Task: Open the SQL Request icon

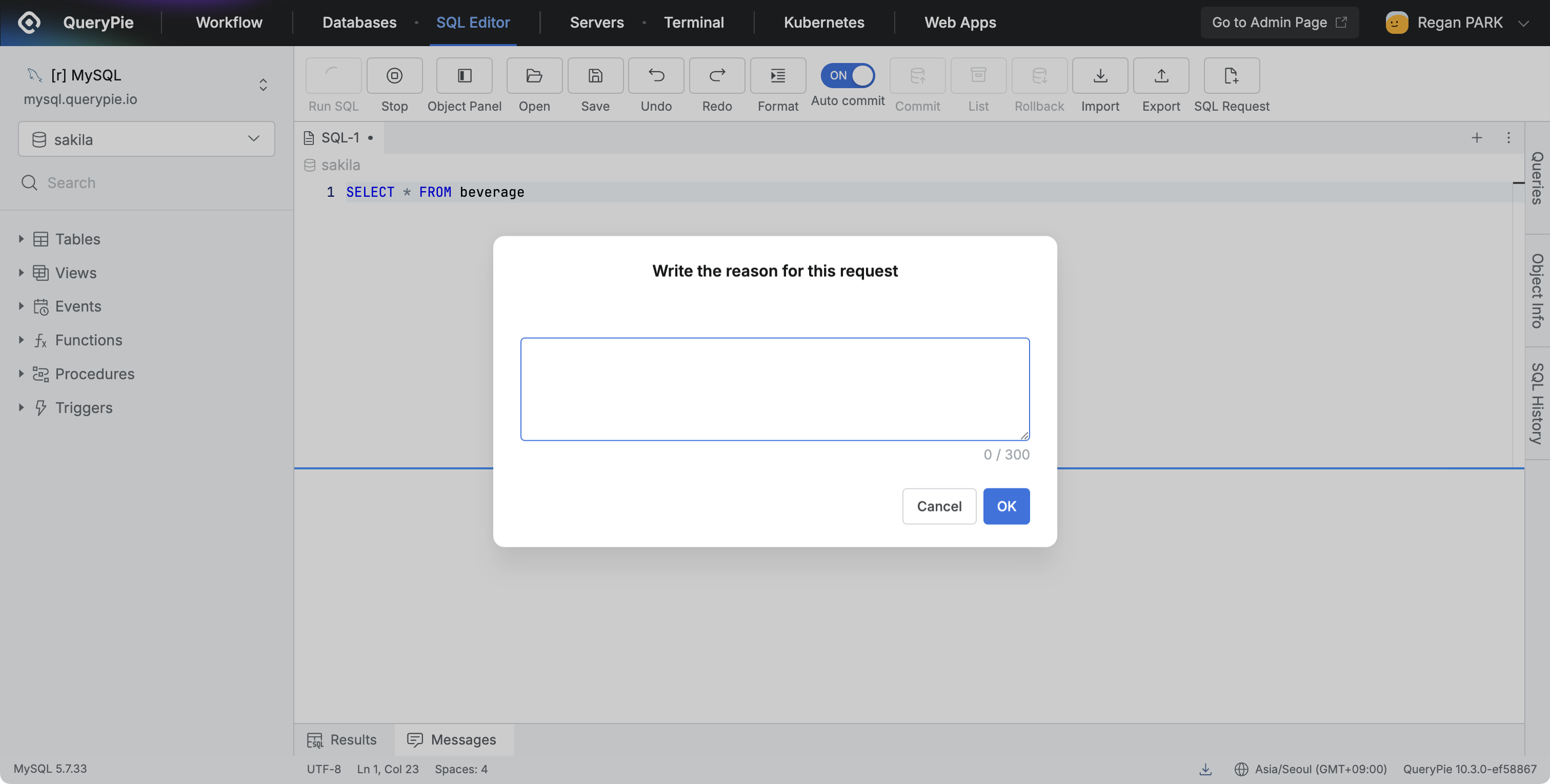Action: (1231, 76)
